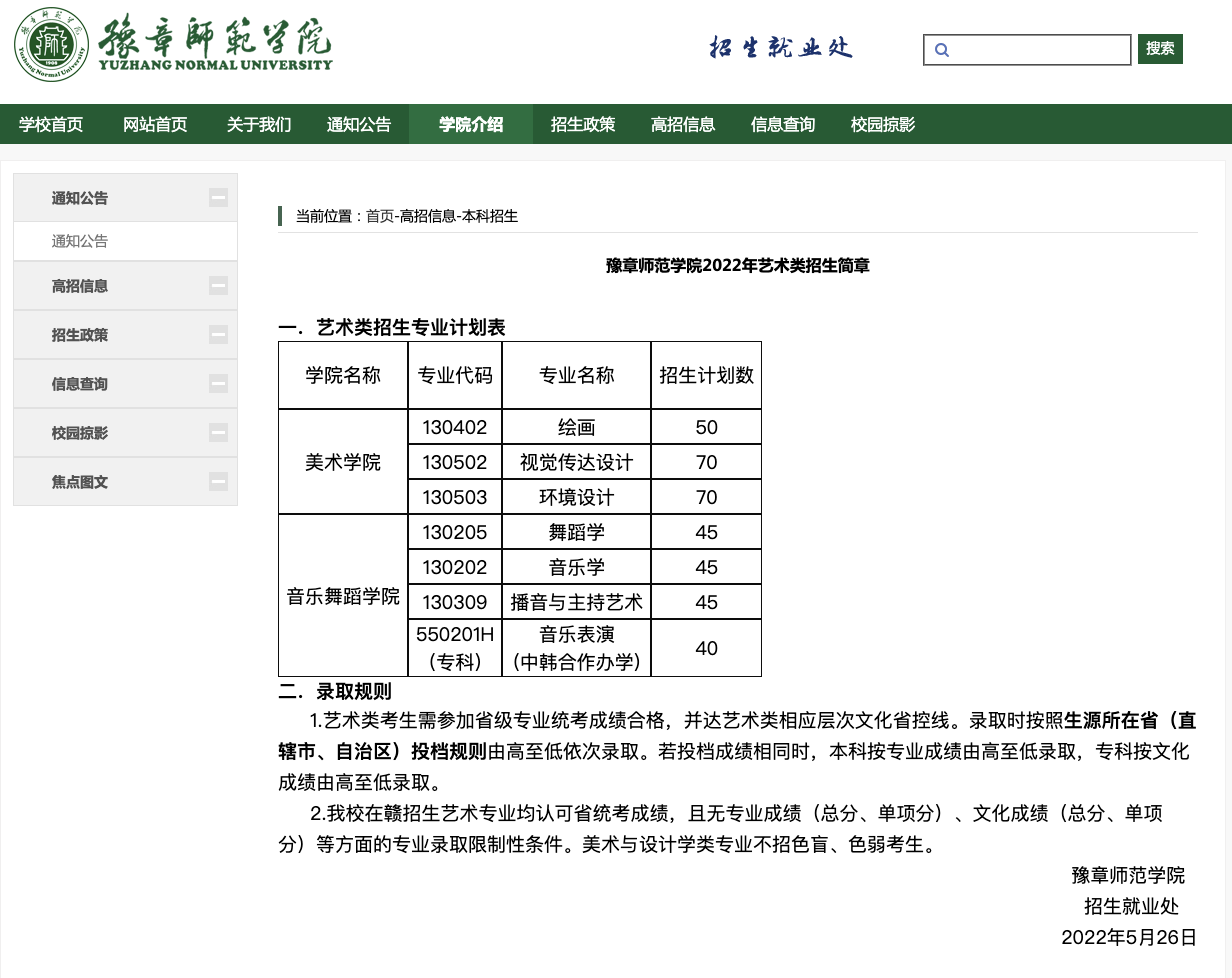Open 高招信息 in the top navigation bar
This screenshot has width=1232, height=978.
click(683, 124)
